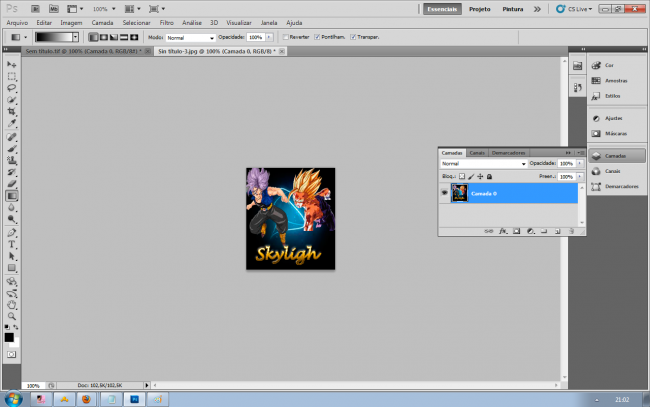Select the Move tool
This screenshot has width=650, height=407.
coord(12,65)
